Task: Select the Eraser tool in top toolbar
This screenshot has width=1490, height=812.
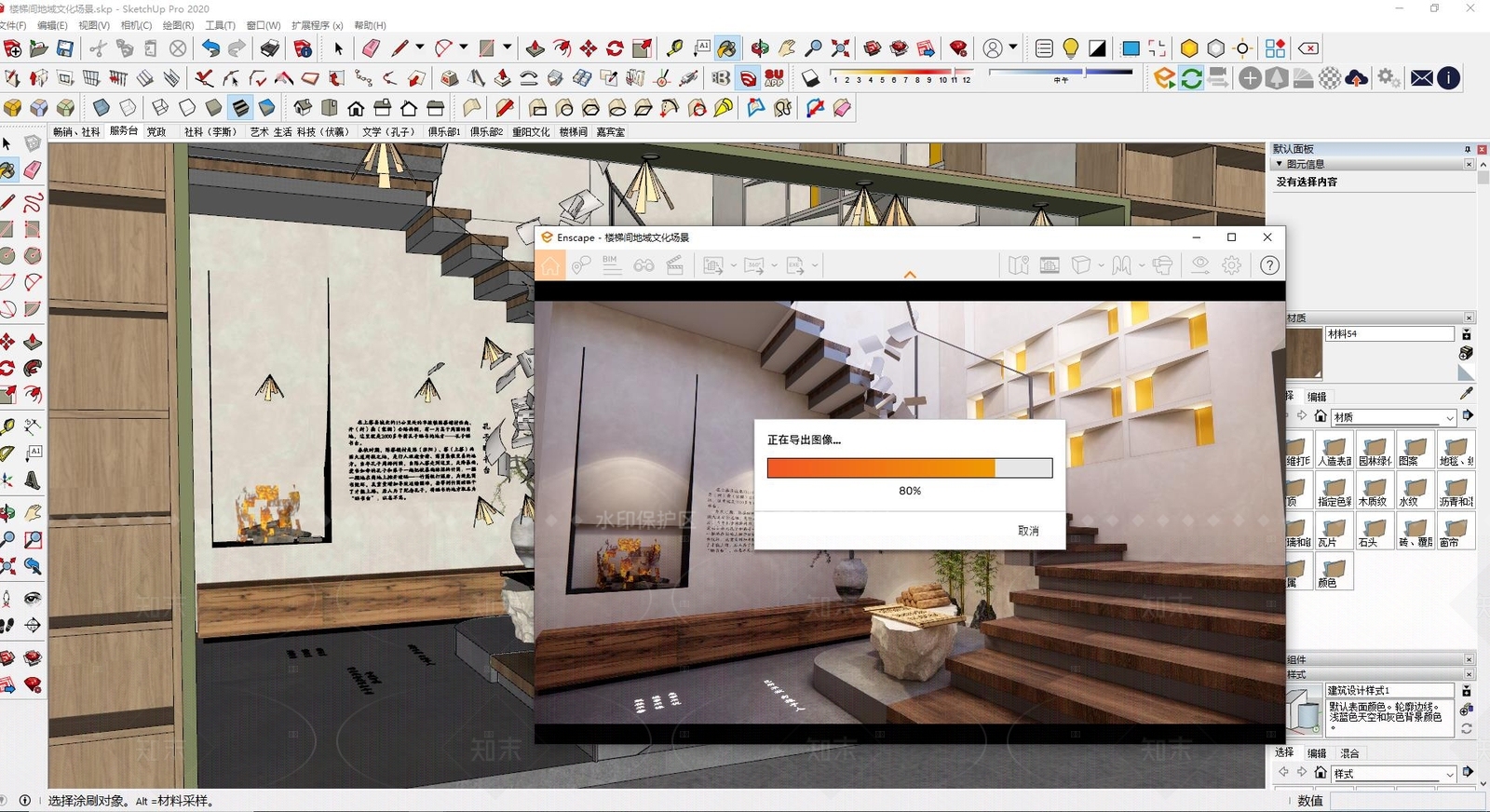Action: pos(371,48)
